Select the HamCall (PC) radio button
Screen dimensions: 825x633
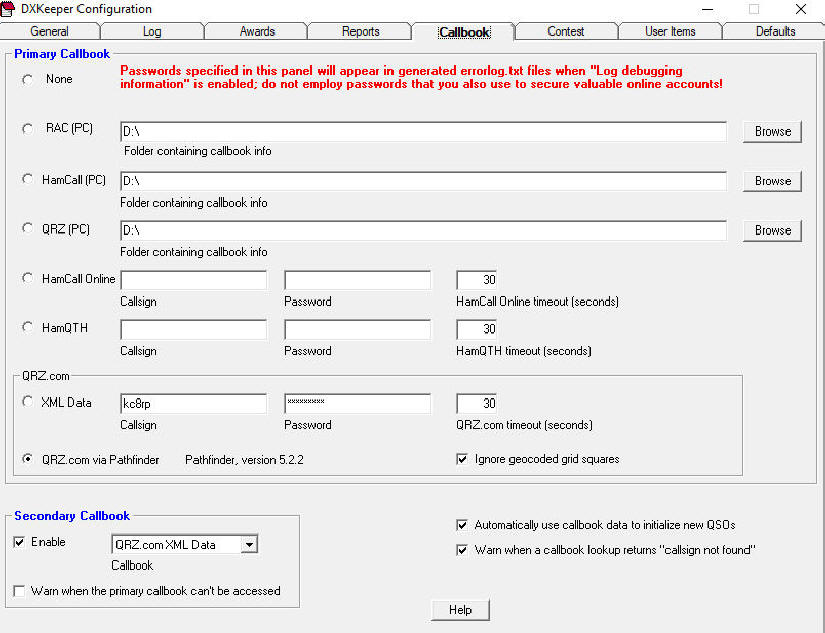click(27, 179)
